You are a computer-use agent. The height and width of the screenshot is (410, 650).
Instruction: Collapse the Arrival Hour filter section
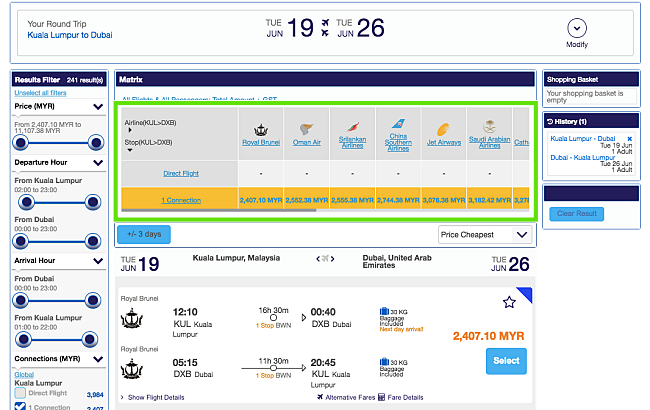click(98, 261)
